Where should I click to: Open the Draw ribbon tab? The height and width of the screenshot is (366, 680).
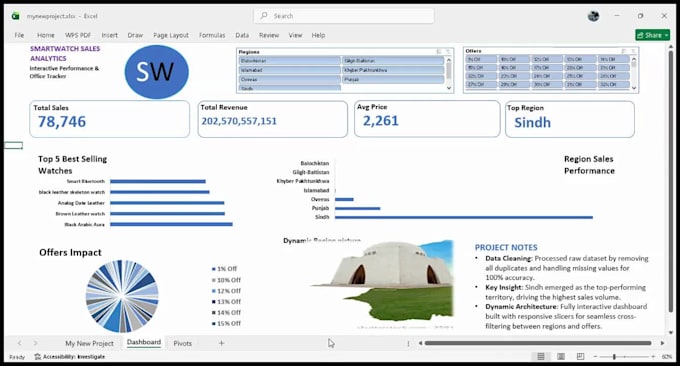[135, 35]
